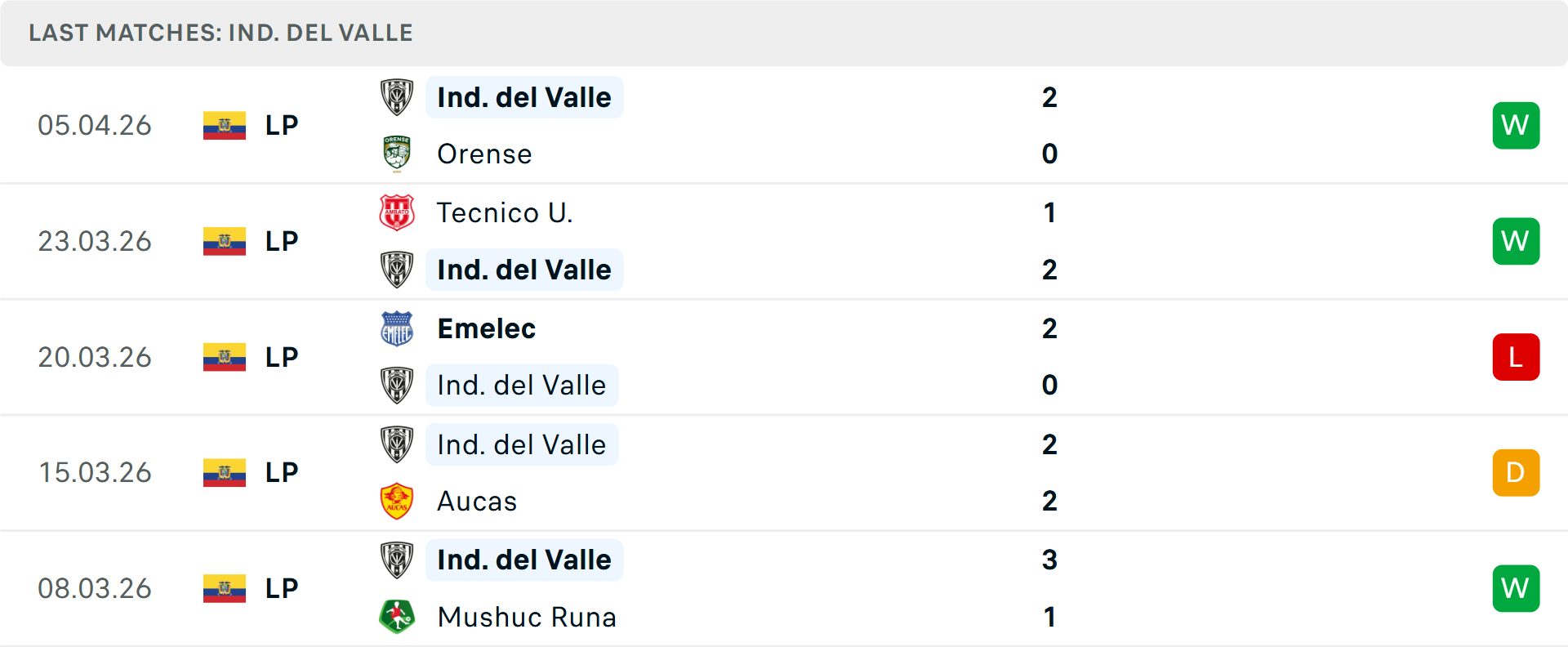
Task: Open the Emelec team name link
Action: tap(486, 328)
